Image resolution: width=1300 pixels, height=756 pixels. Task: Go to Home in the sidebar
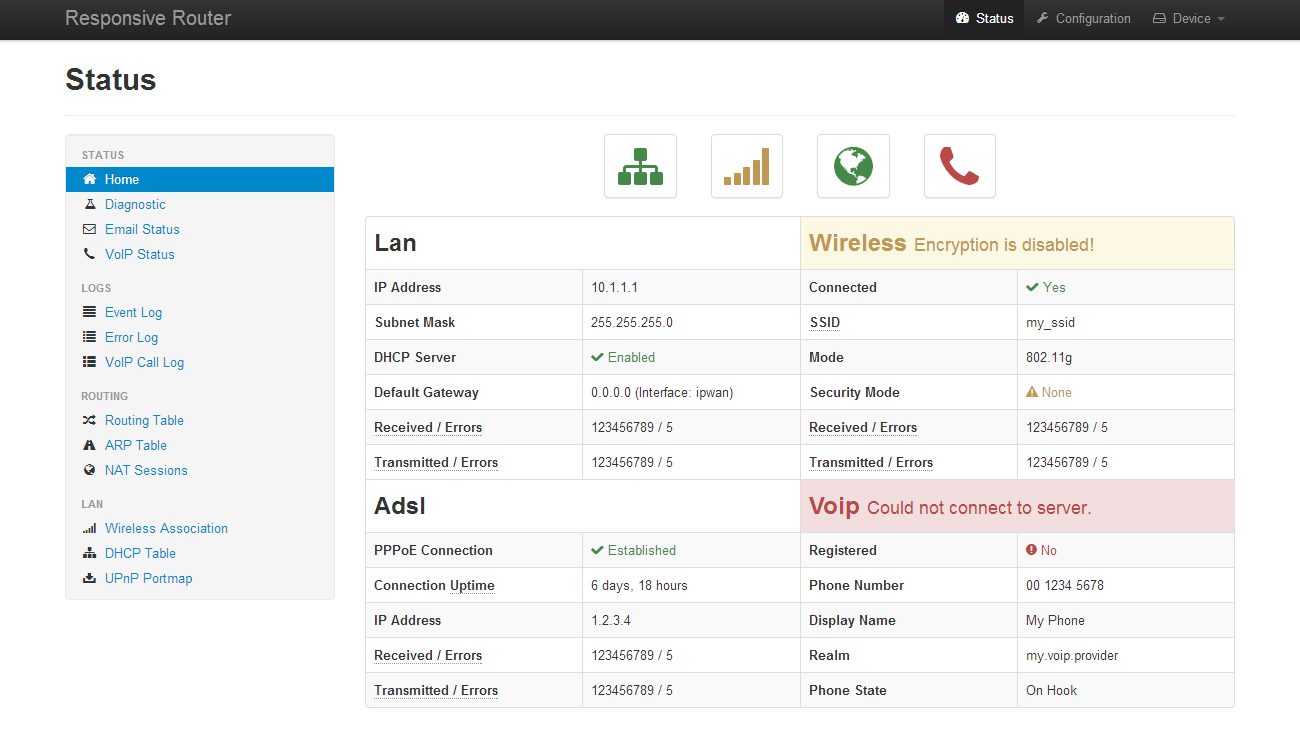coord(122,179)
